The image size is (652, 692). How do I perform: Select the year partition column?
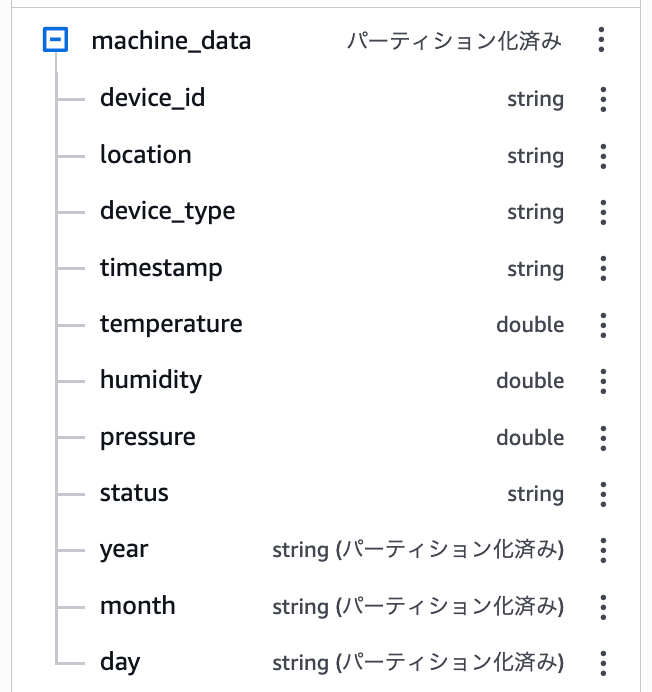point(124,549)
